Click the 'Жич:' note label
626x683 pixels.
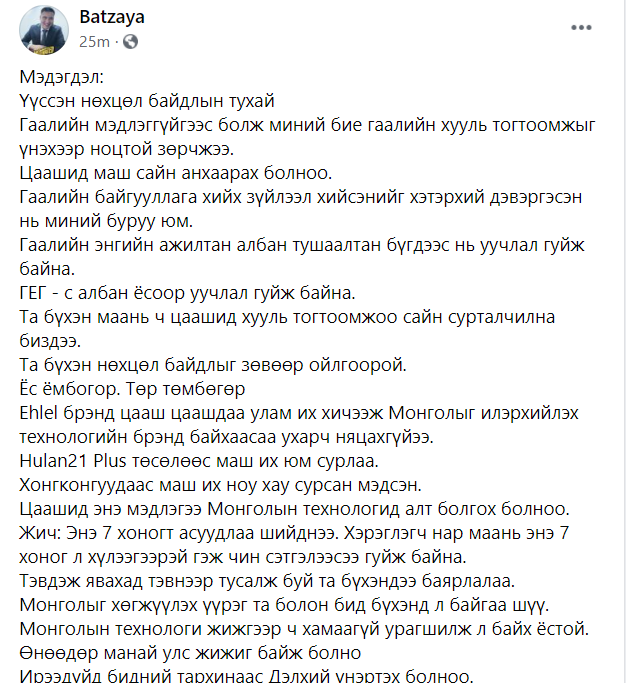40,533
